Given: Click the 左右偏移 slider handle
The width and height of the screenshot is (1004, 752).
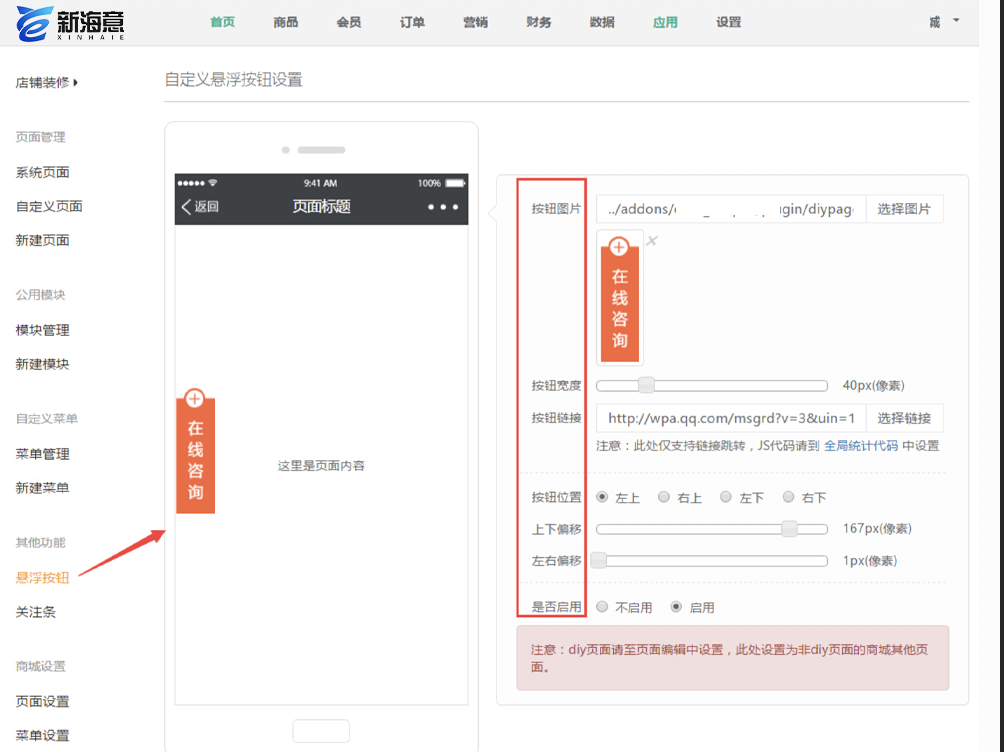Looking at the screenshot, I should click(599, 560).
